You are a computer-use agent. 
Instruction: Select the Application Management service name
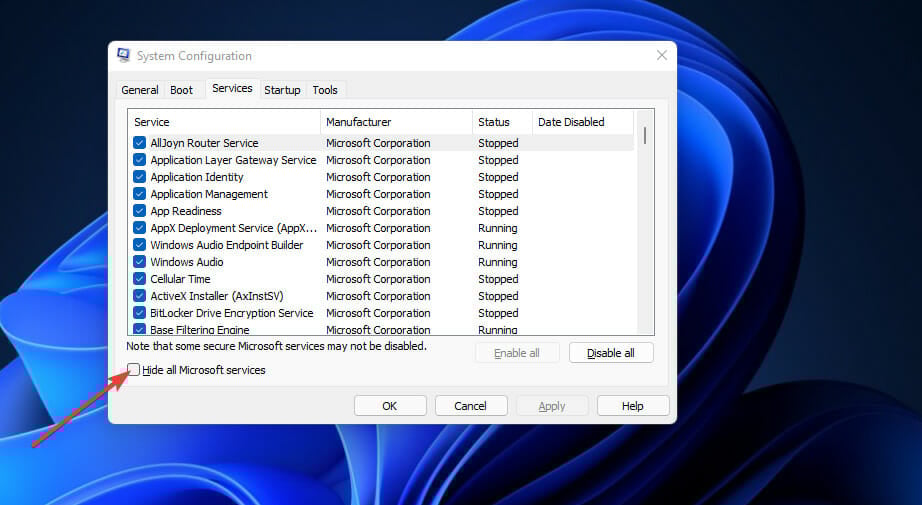pos(209,194)
